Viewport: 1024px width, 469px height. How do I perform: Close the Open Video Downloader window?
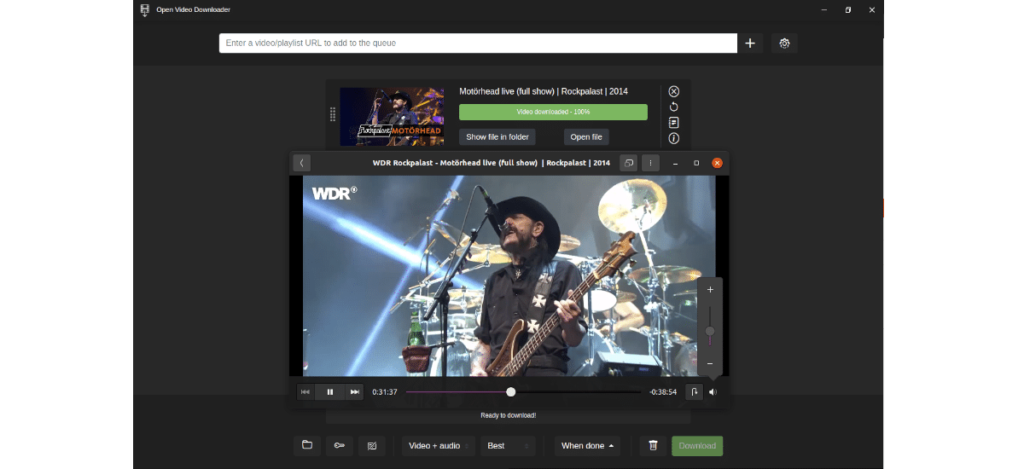point(871,10)
